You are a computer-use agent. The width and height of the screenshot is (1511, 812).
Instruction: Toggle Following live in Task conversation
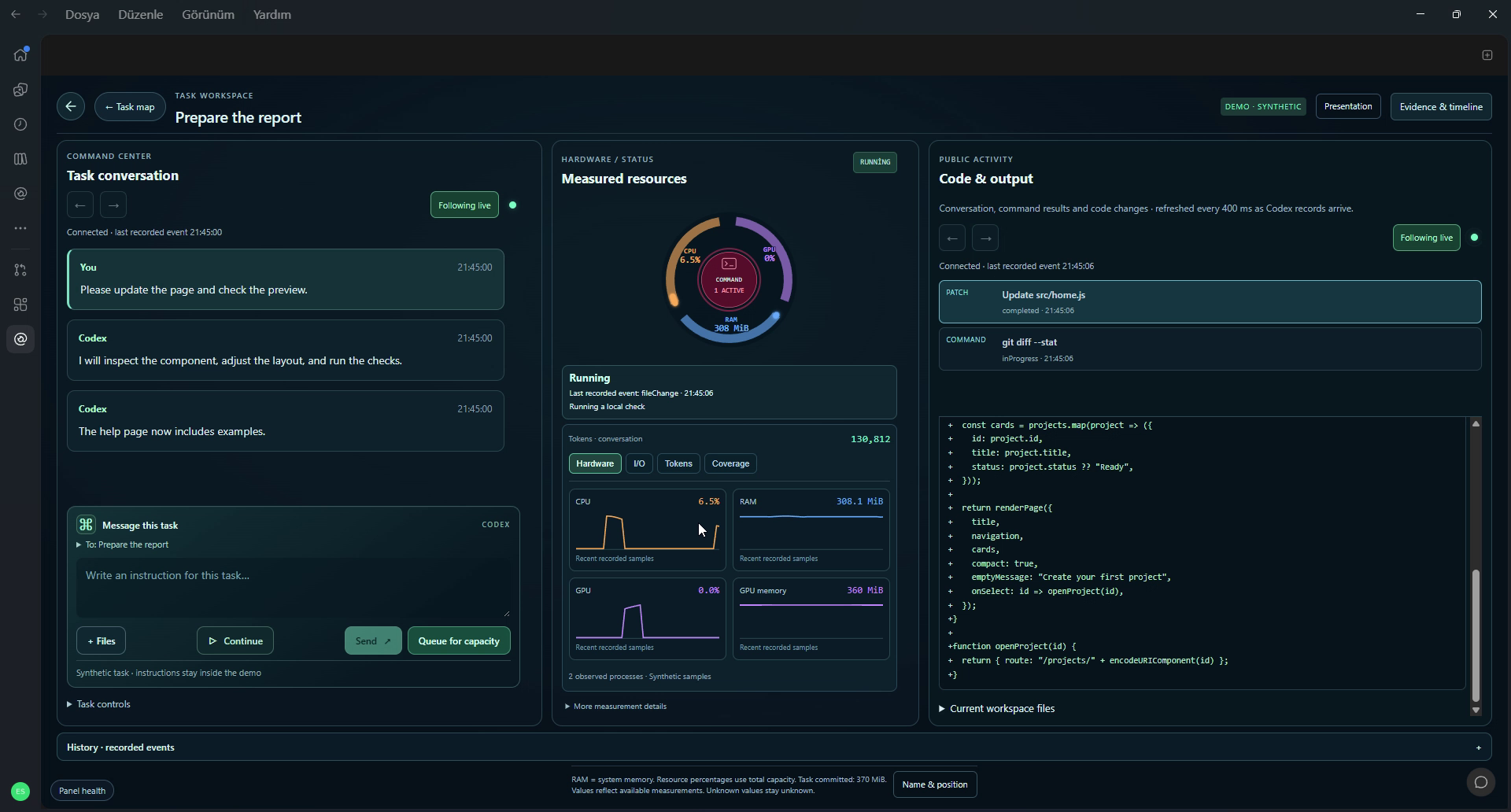click(464, 205)
